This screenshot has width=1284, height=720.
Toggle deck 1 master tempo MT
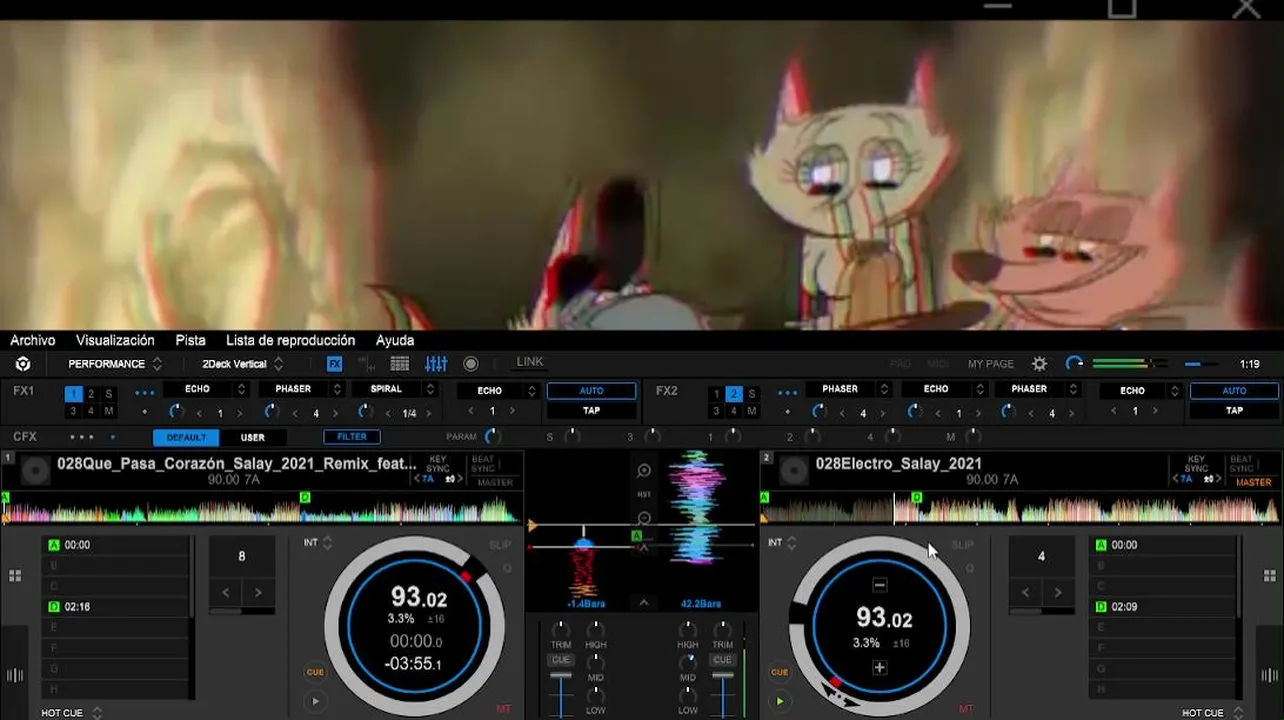(x=503, y=708)
